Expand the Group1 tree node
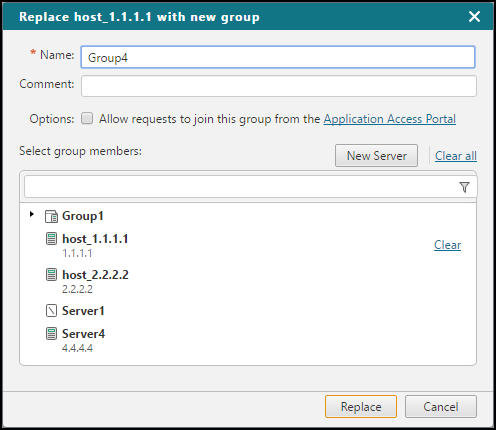The height and width of the screenshot is (430, 496). click(32, 214)
